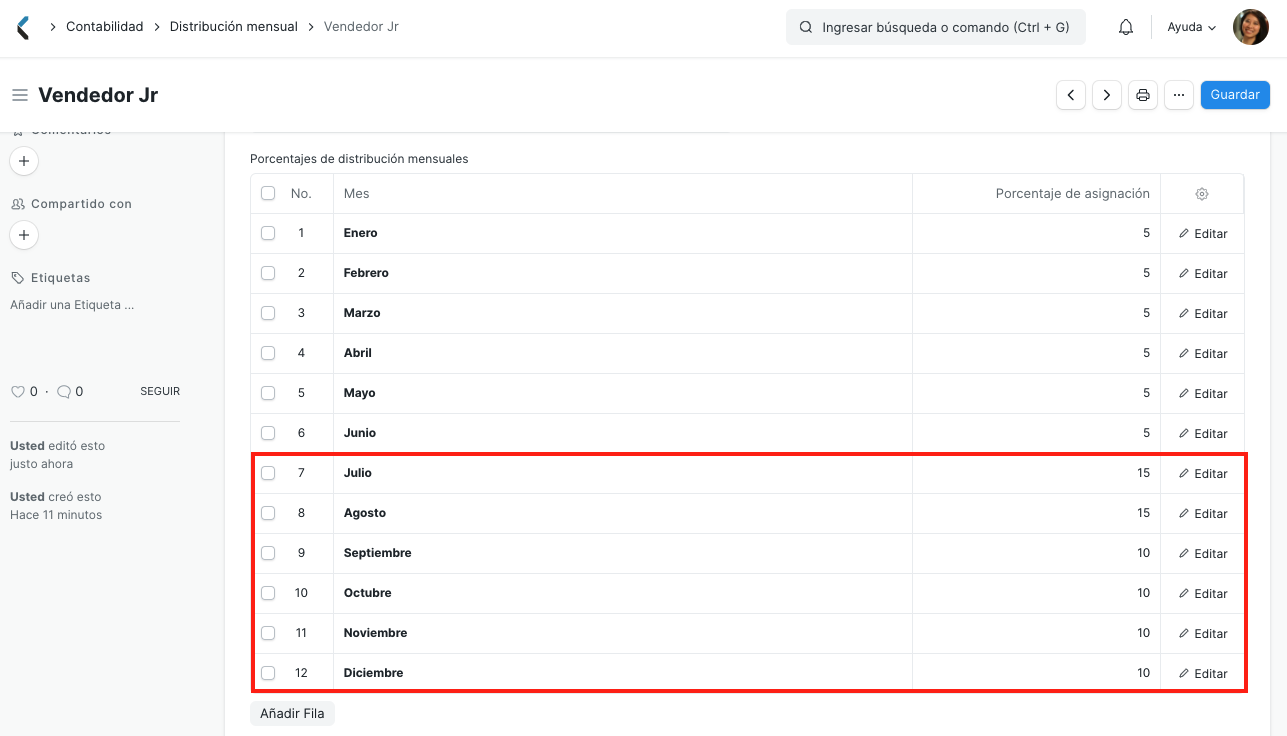The image size is (1287, 736).
Task: Click Vendedor Jr breadcrumb
Action: click(361, 27)
